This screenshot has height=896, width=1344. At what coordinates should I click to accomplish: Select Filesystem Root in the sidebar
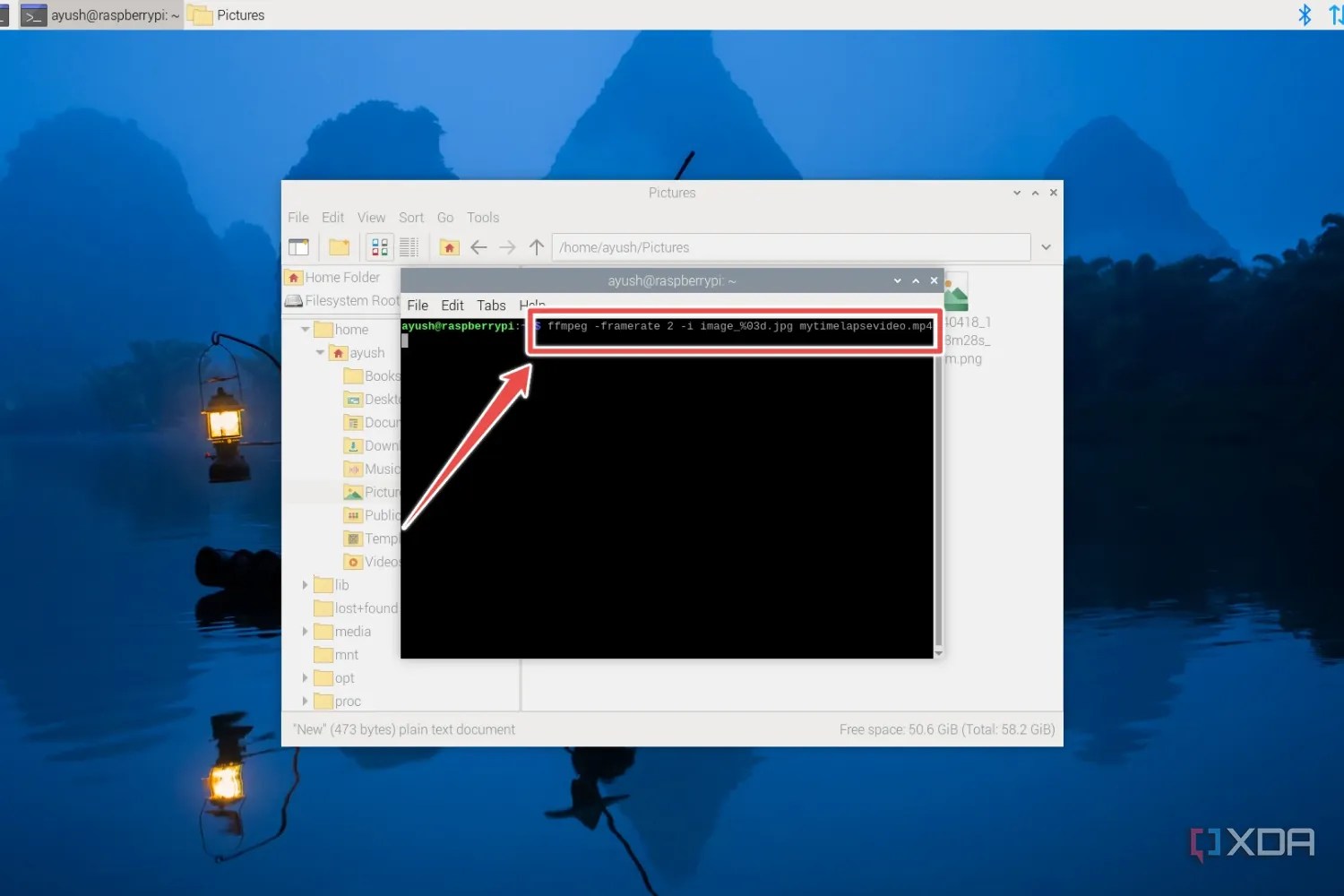point(343,300)
